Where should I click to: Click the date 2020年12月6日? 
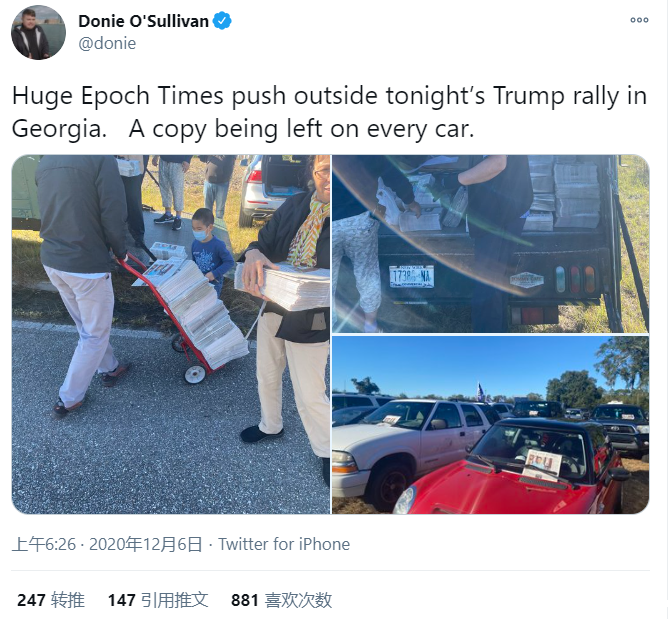[145, 544]
